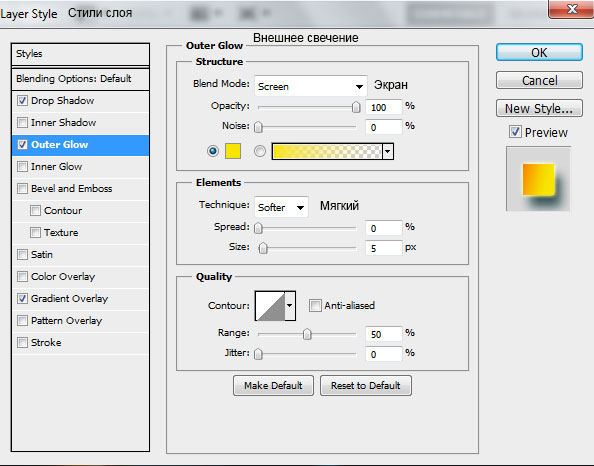The image size is (594, 466).
Task: Click Reset to Default button
Action: point(366,386)
